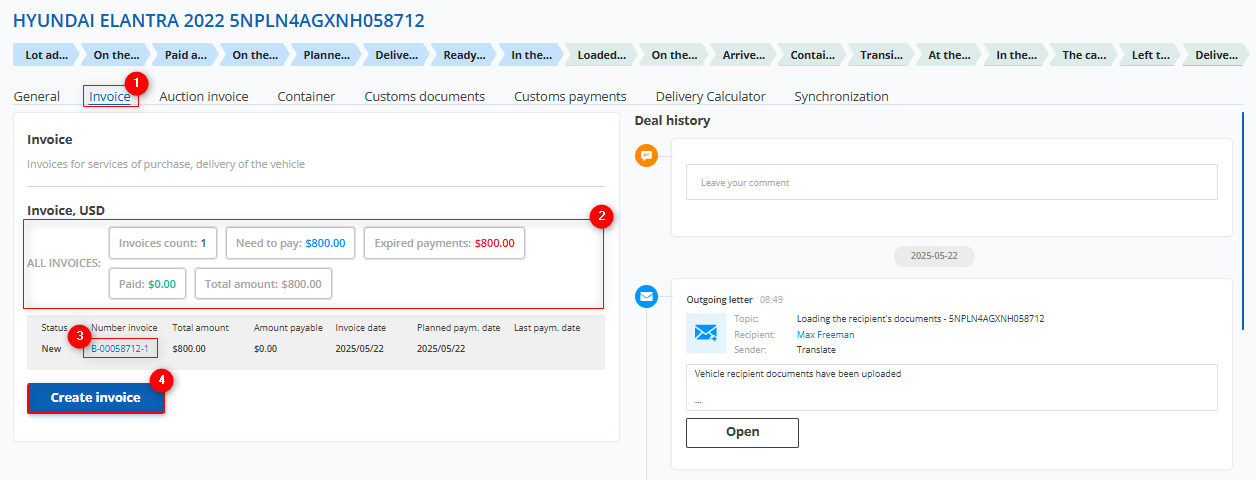Screen dimensions: 1256x480
Task: Switch to the Invoice tab
Action: point(110,97)
